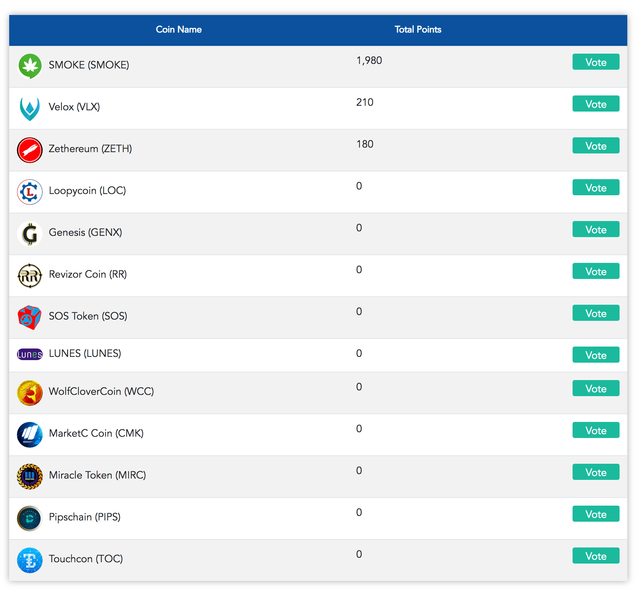The width and height of the screenshot is (640, 592).
Task: Vote for MarketC Coin (CMK)
Action: [x=596, y=430]
